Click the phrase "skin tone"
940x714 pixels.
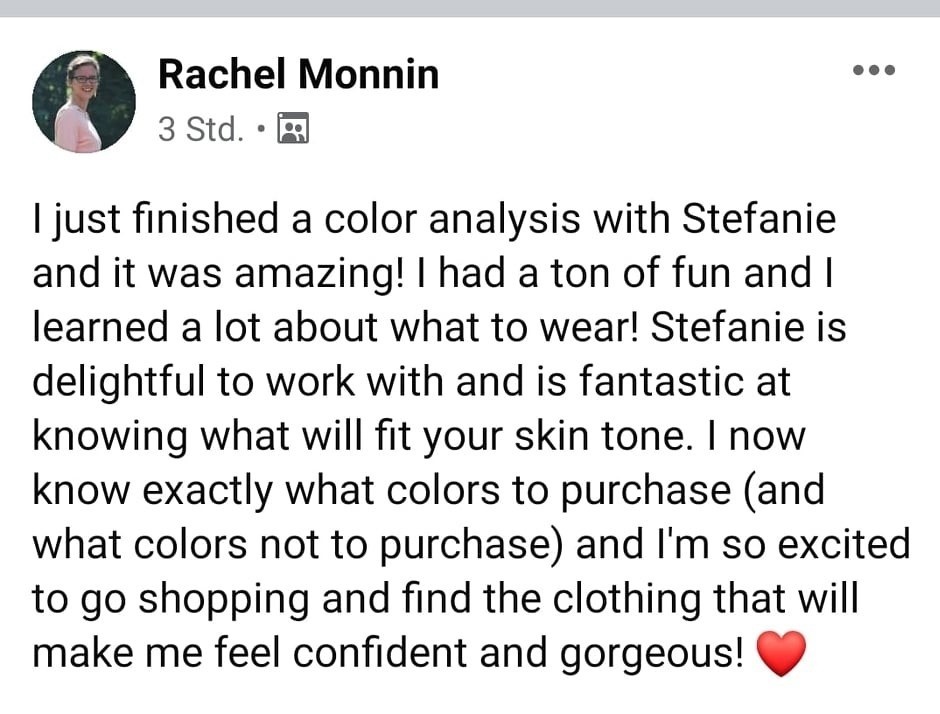point(598,436)
